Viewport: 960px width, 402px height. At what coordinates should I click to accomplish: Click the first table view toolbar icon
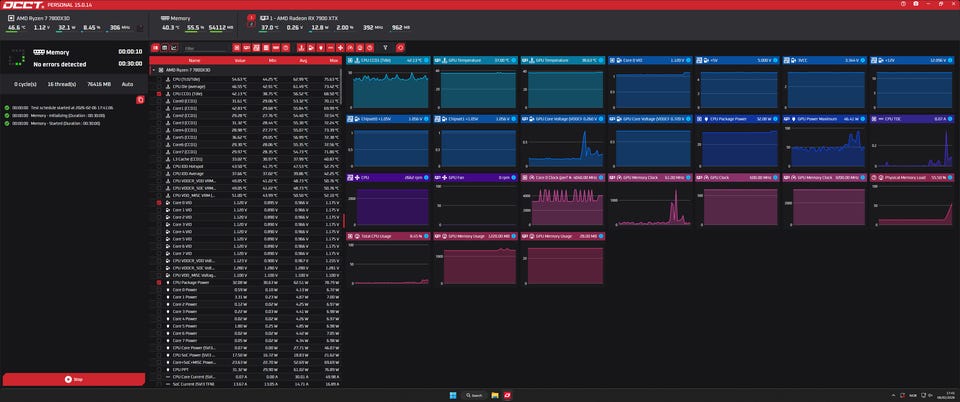[x=154, y=47]
